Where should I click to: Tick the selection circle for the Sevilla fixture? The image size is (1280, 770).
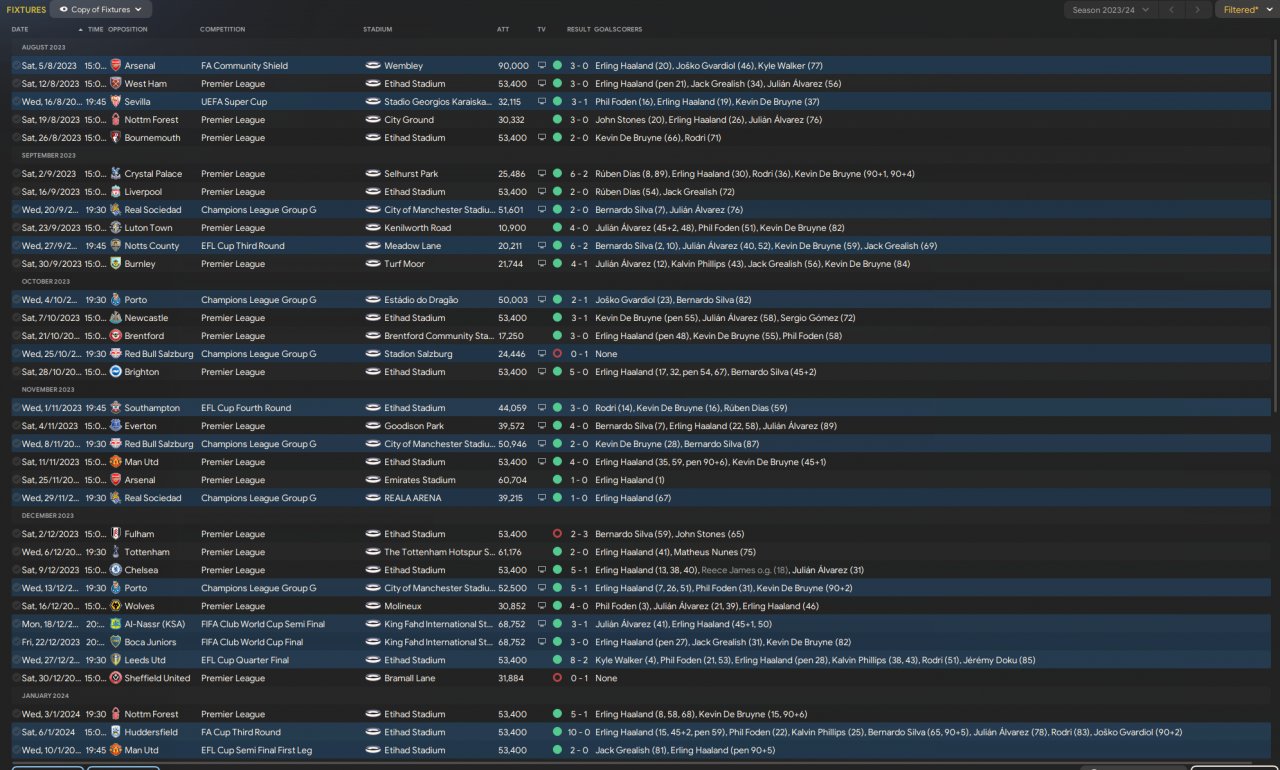[x=16, y=102]
